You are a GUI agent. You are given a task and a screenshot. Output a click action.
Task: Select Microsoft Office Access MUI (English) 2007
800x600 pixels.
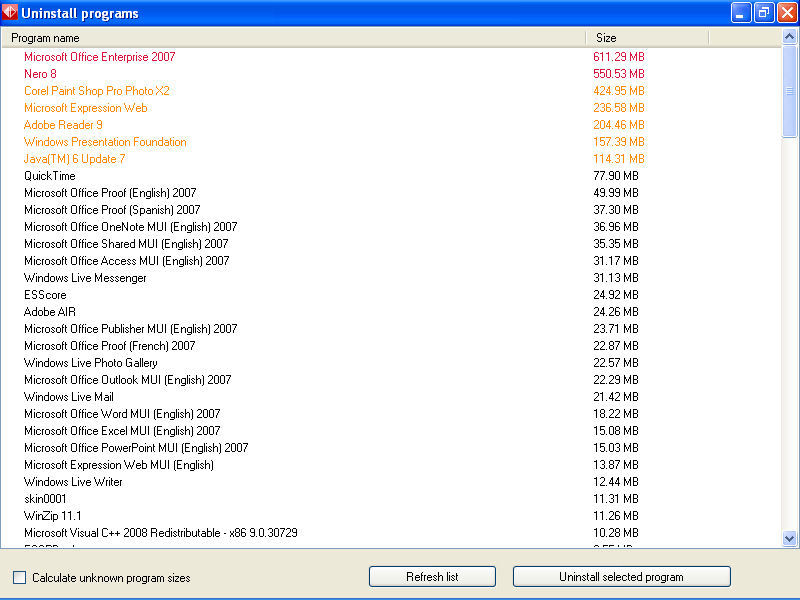click(127, 261)
